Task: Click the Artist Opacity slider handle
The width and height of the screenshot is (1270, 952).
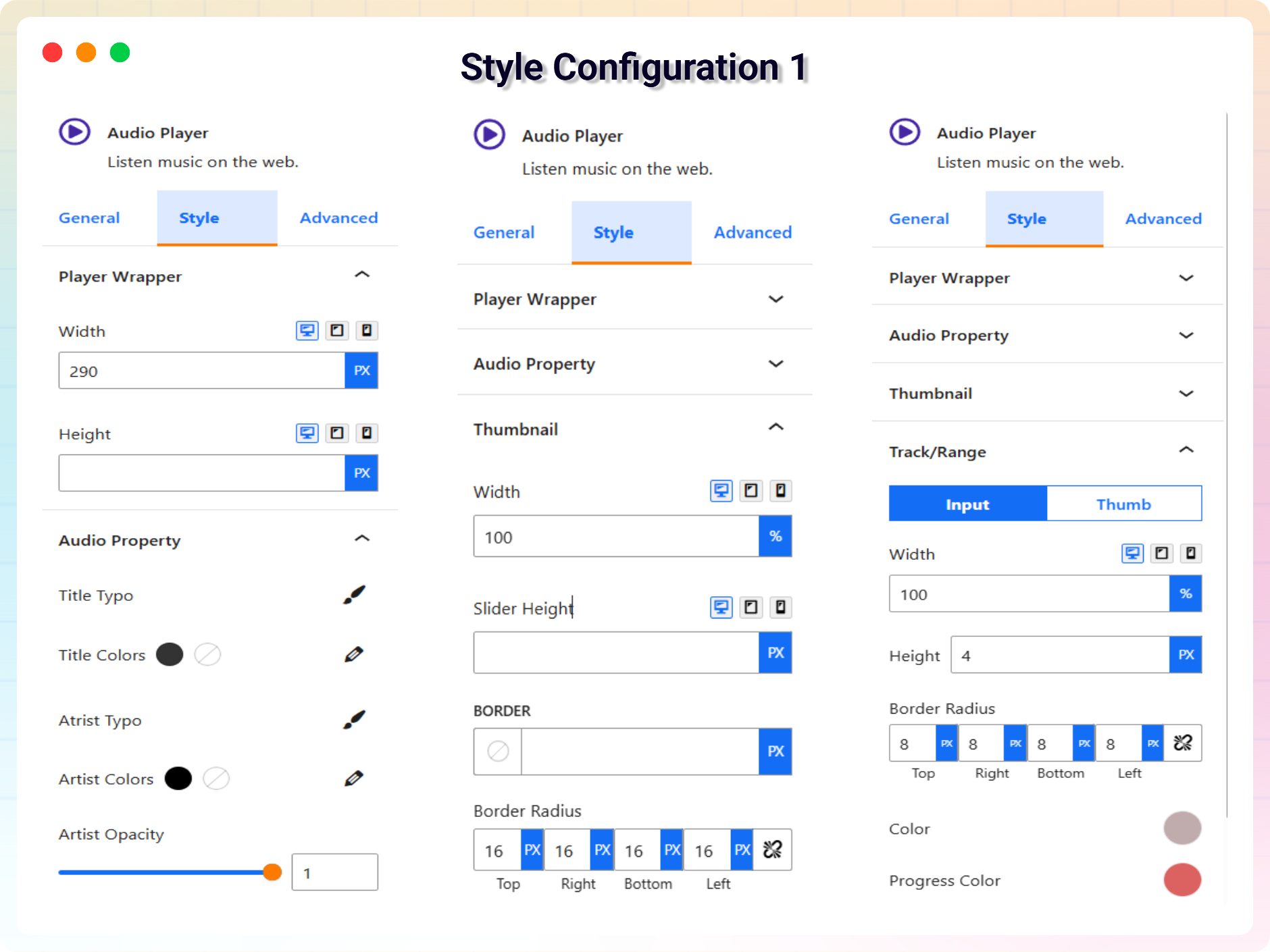Action: coord(272,872)
